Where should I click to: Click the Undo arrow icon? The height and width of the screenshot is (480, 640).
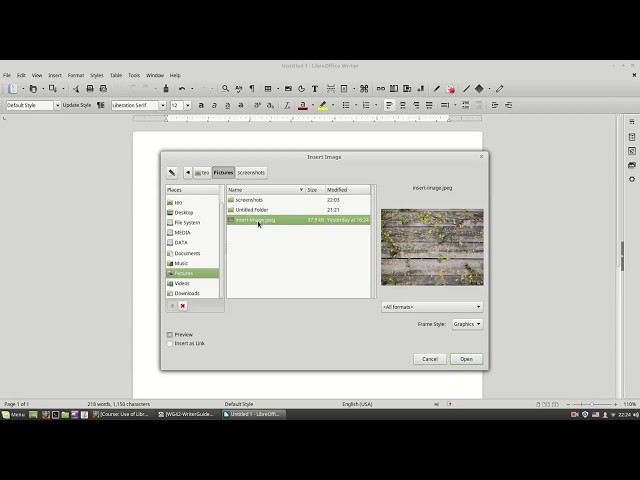182,89
